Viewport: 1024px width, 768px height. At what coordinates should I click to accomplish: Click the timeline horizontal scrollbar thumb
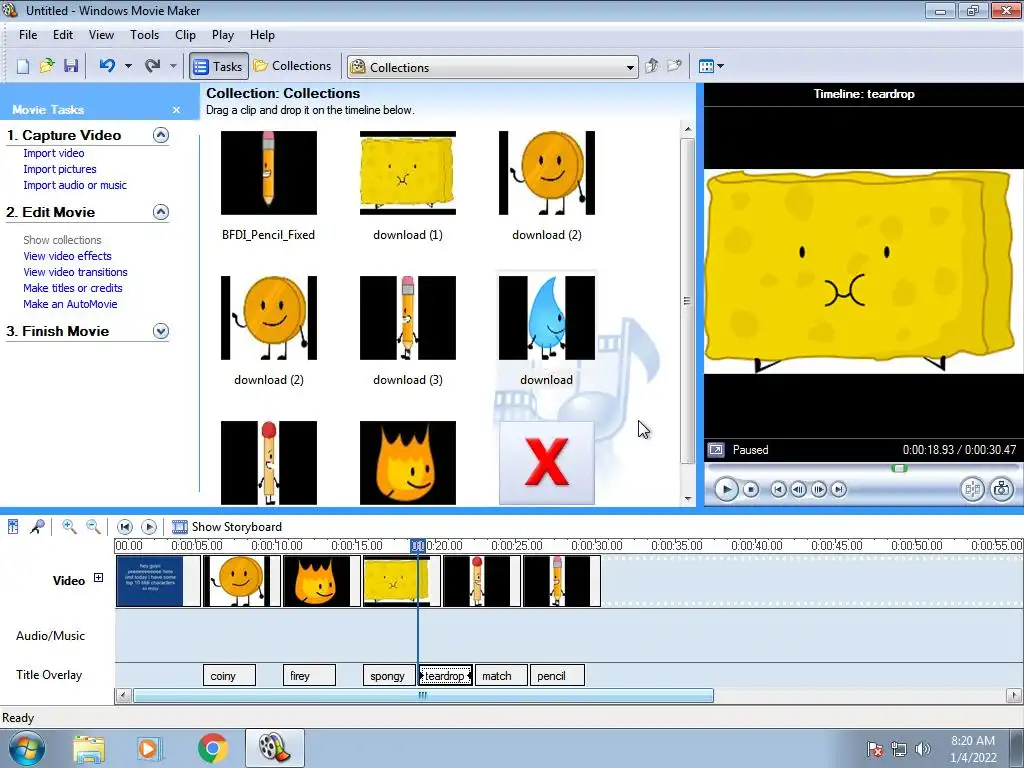[423, 696]
